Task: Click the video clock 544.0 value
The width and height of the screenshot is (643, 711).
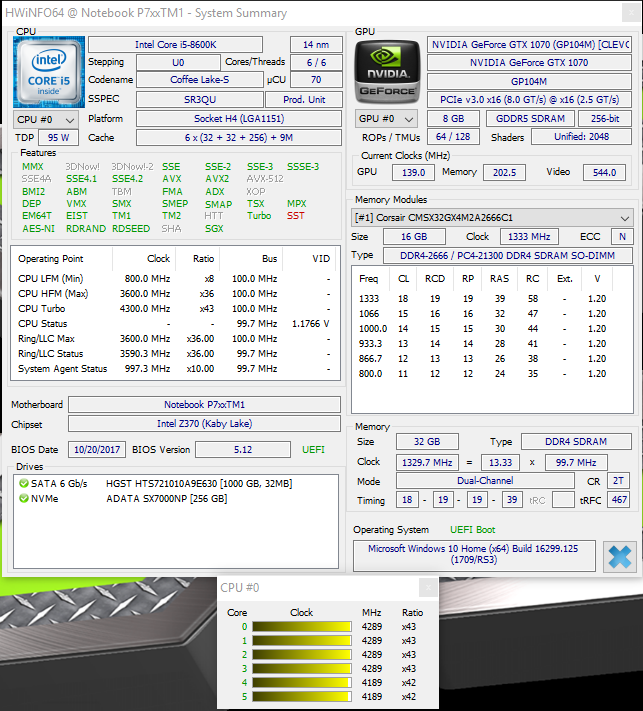Action: pyautogui.click(x=604, y=172)
